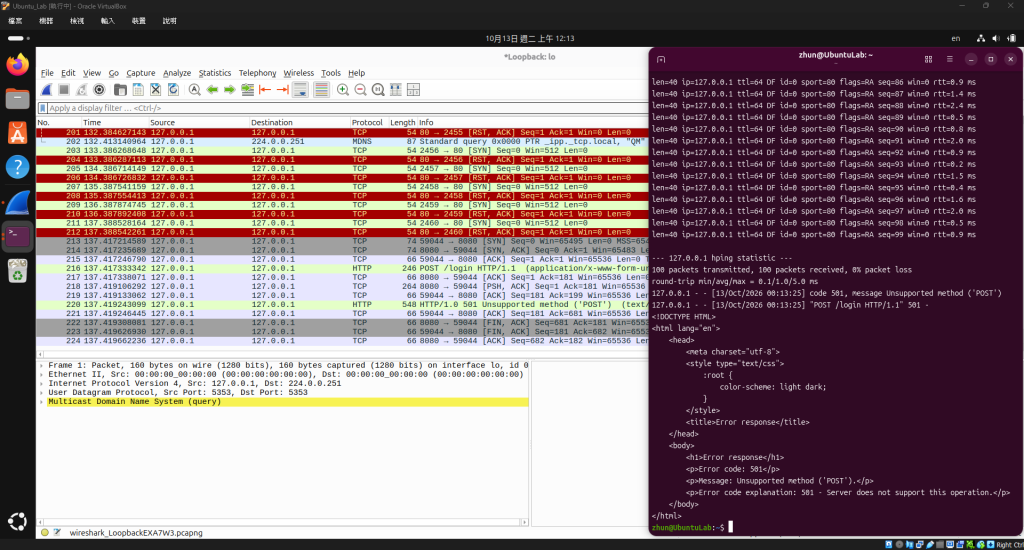Open capture file properties status icon
The width and height of the screenshot is (1024, 550).
click(x=57, y=532)
